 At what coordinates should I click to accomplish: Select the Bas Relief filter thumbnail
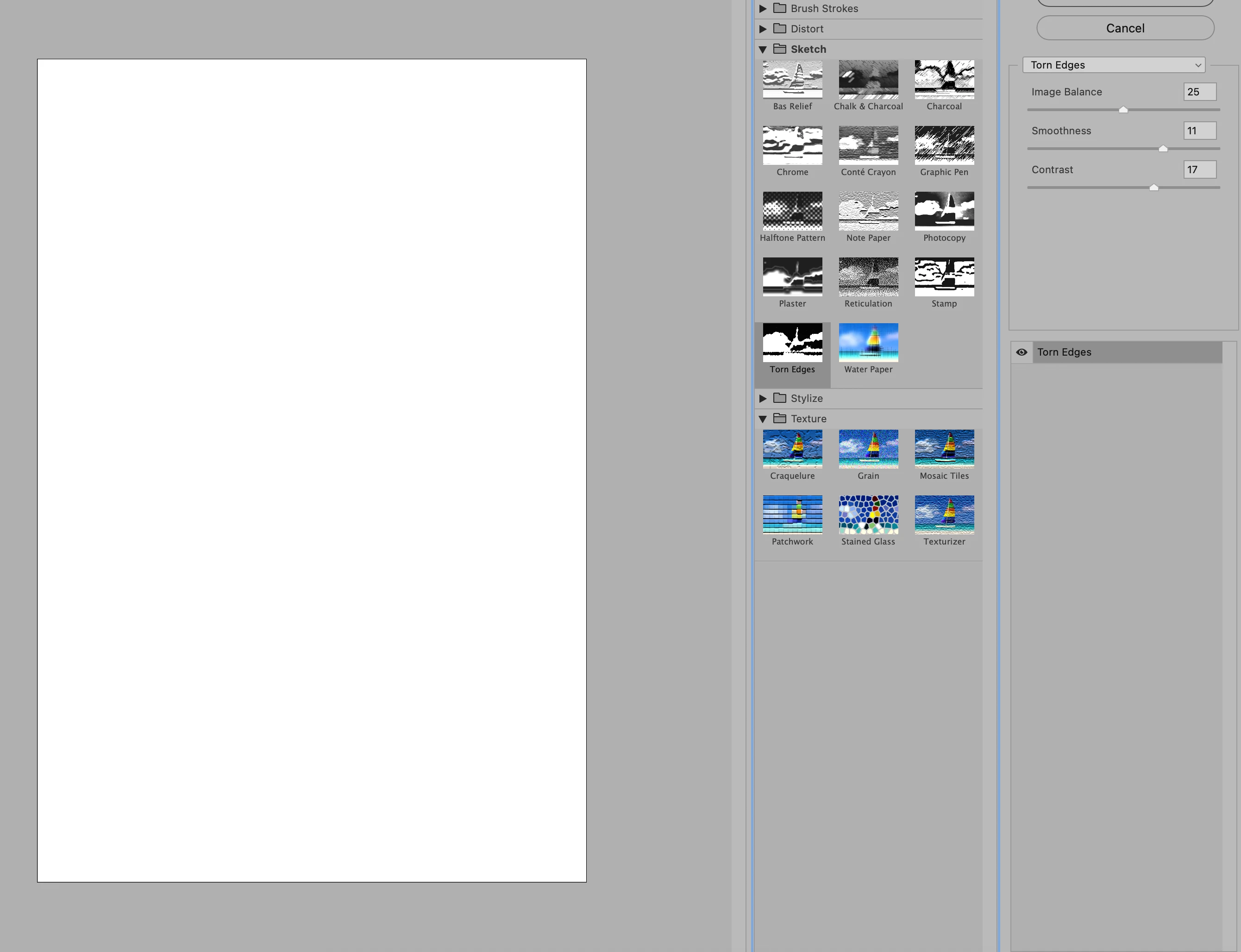click(x=792, y=80)
